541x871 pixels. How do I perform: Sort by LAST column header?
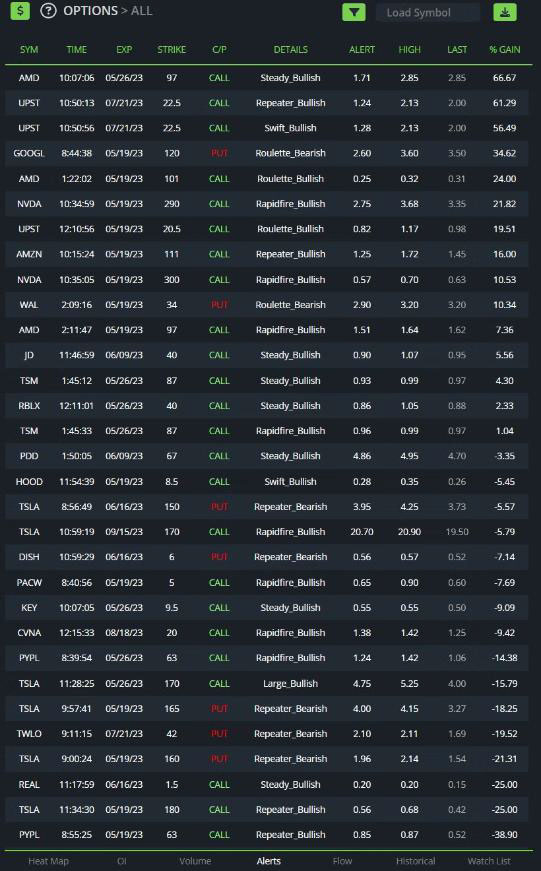457,49
